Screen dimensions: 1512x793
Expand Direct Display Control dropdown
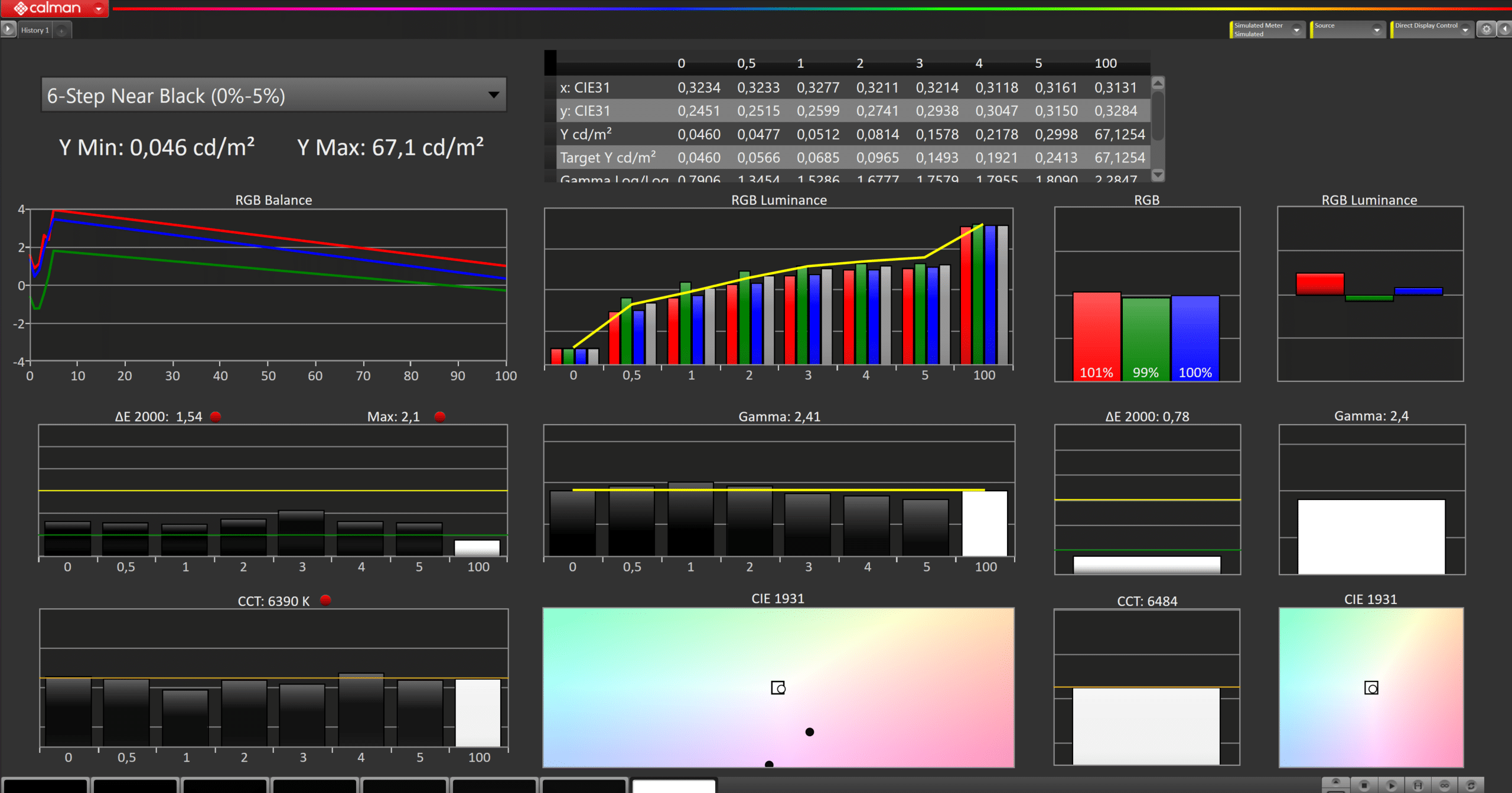[x=1465, y=30]
